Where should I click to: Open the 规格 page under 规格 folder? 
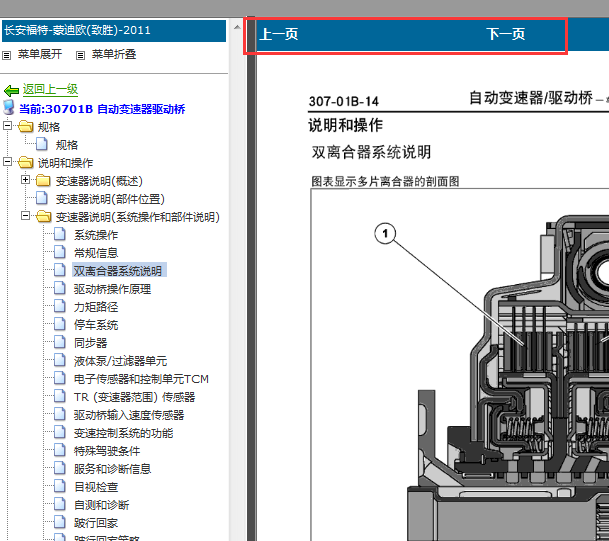67,145
